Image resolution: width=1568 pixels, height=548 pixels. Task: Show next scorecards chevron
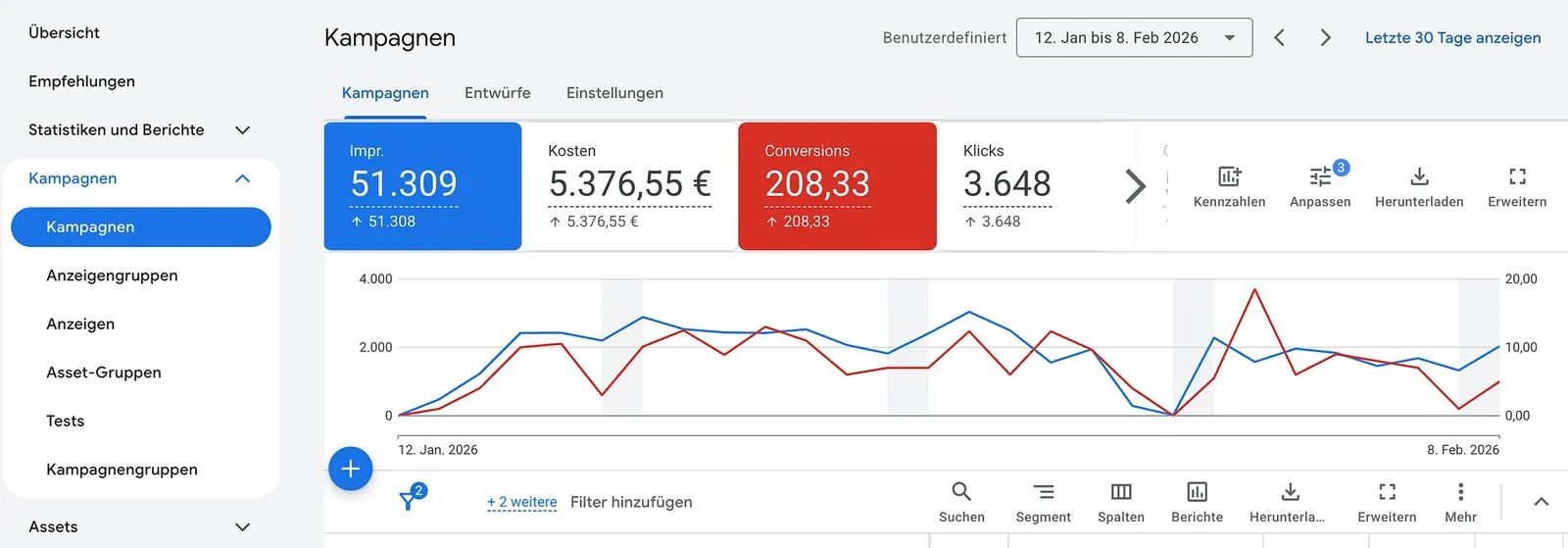point(1134,185)
